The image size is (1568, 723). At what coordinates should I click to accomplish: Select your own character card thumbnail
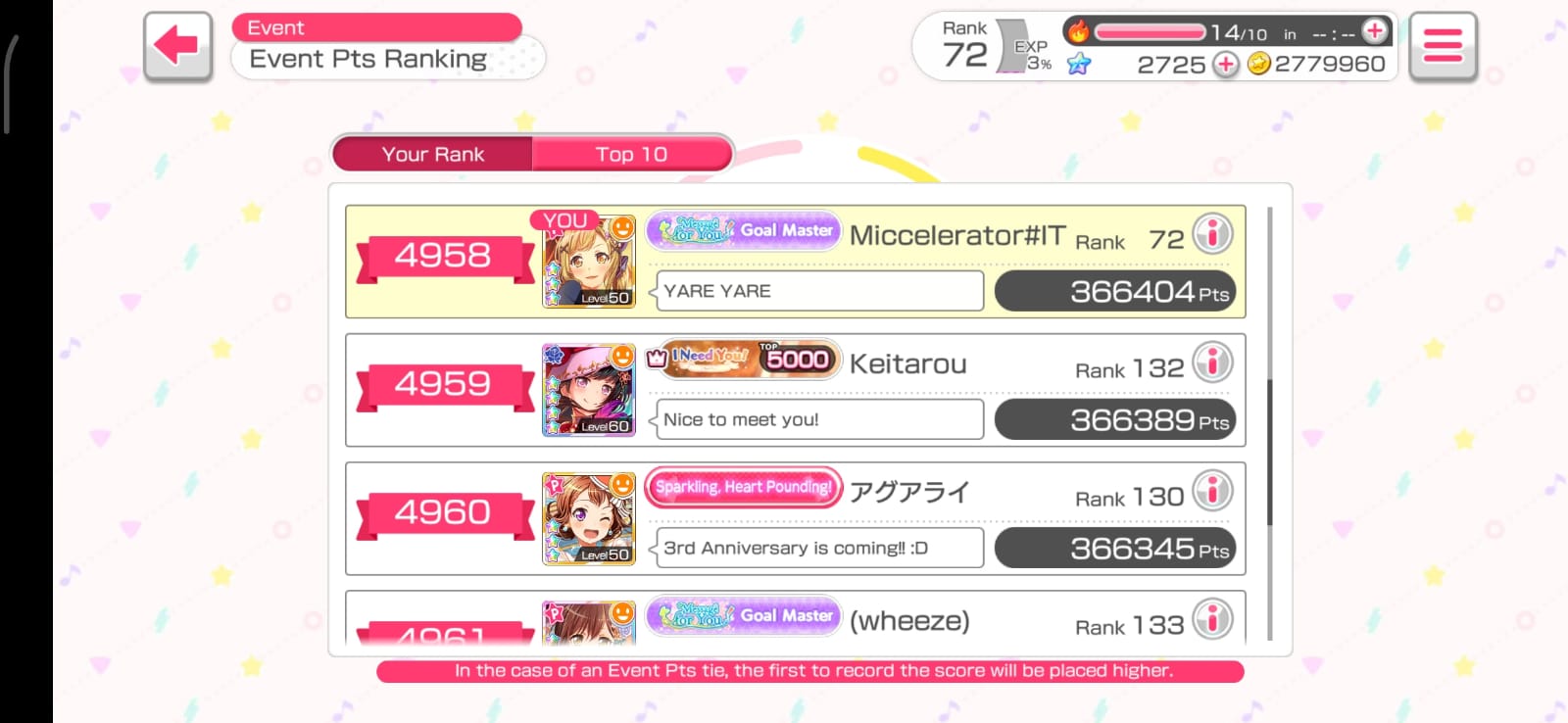click(x=589, y=262)
